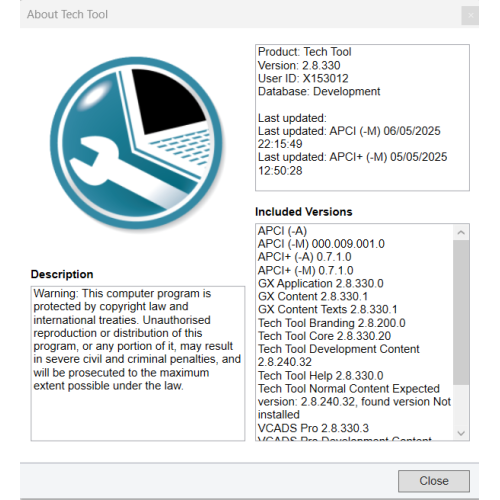Click the Last updated APCI+ (-M) line
This screenshot has width=500, height=500.
[352, 164]
